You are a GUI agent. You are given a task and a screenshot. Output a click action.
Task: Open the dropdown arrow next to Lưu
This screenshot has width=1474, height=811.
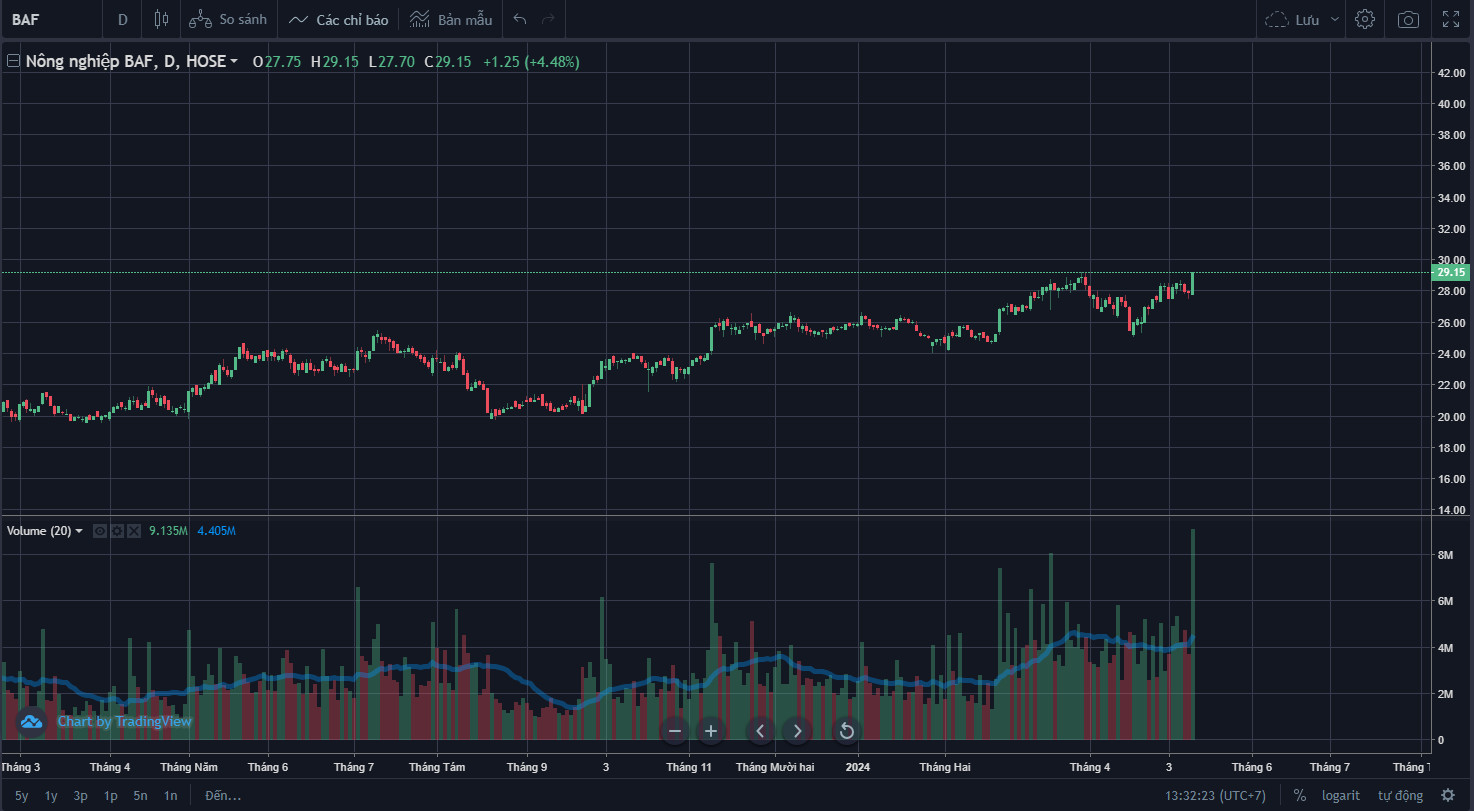click(x=1335, y=19)
